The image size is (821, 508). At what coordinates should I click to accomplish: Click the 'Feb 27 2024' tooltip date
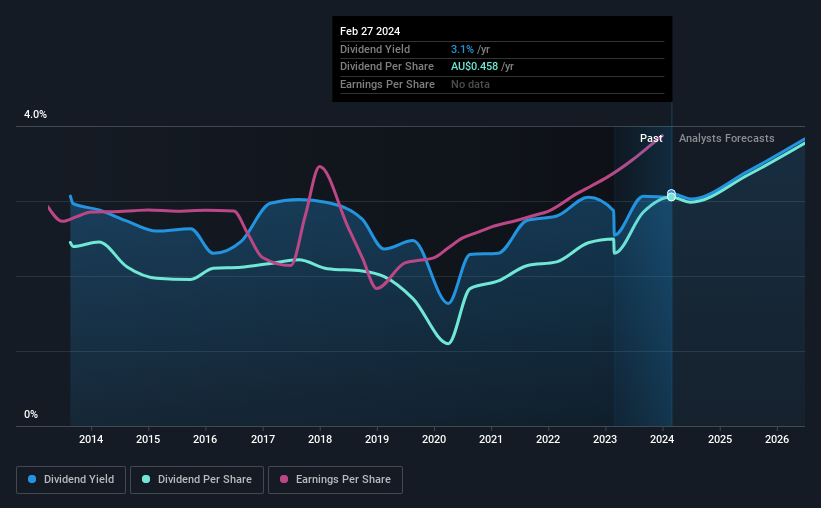(x=370, y=31)
